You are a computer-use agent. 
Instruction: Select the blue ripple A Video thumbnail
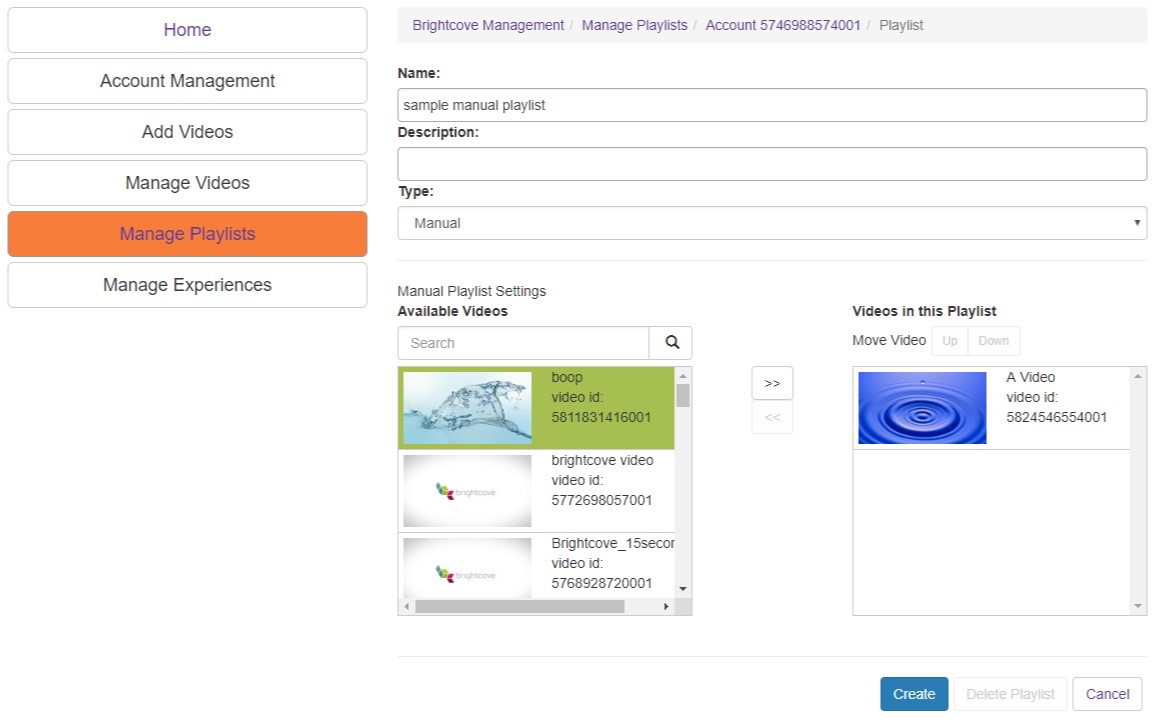click(x=922, y=408)
